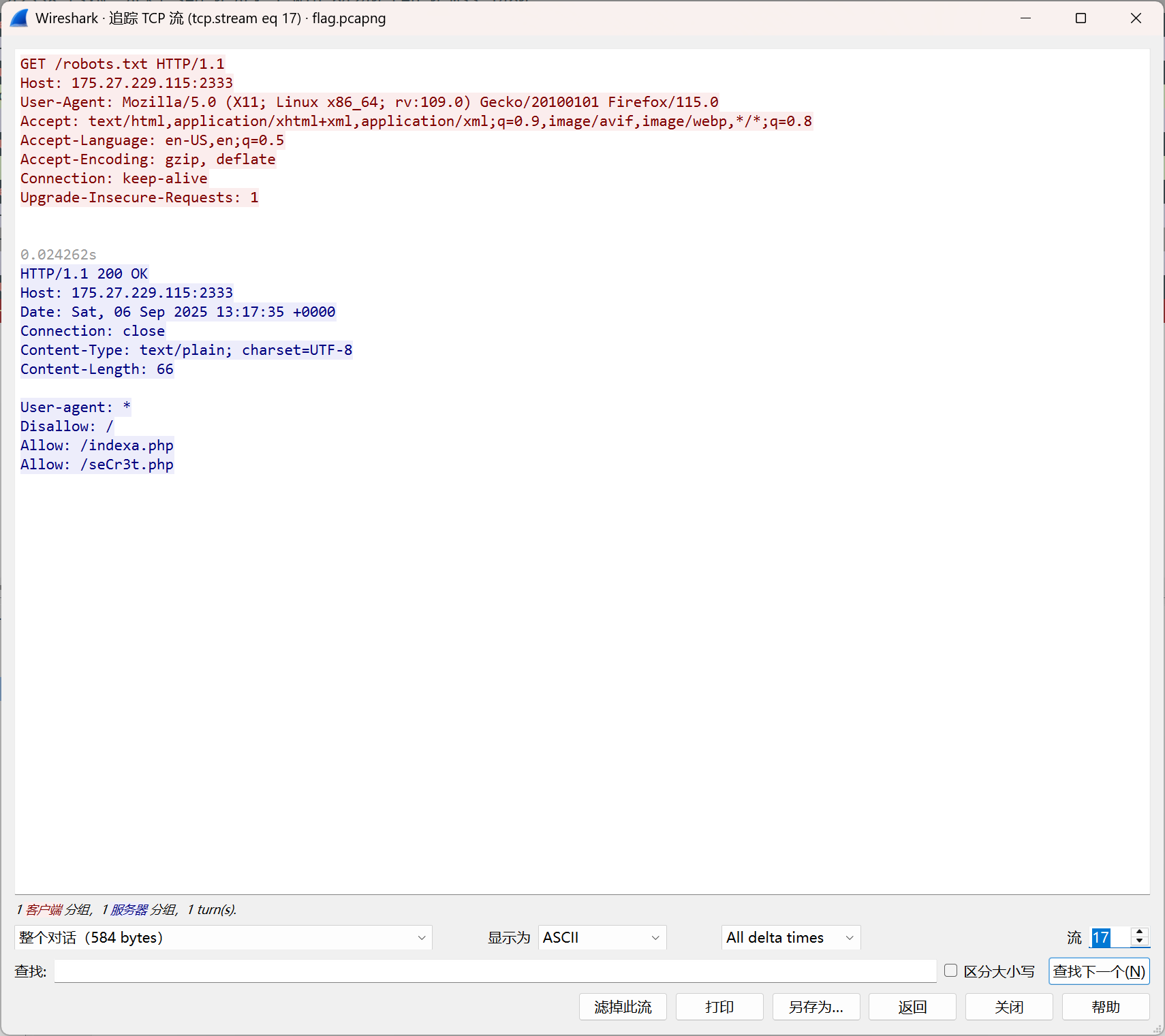The height and width of the screenshot is (1036, 1165).
Task: Click the 客户端 分组 client packets summary text
Action: pyautogui.click(x=58, y=909)
